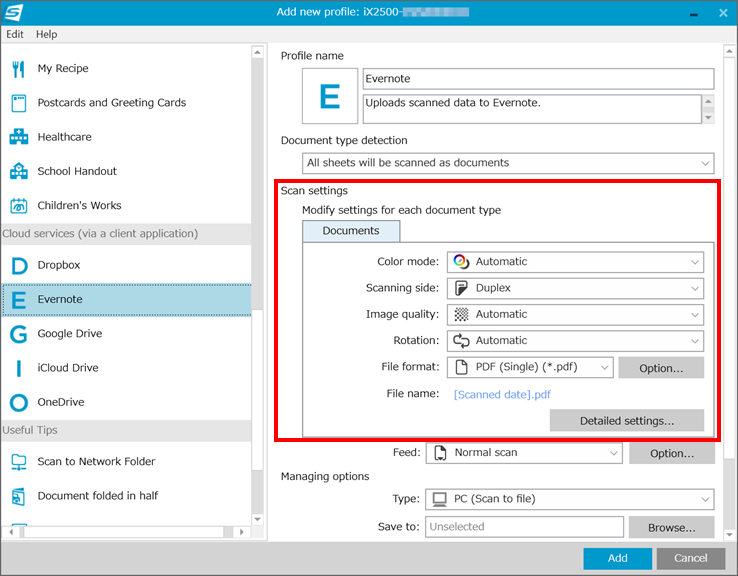
Task: Select the My Recipe template
Action: tap(126, 69)
